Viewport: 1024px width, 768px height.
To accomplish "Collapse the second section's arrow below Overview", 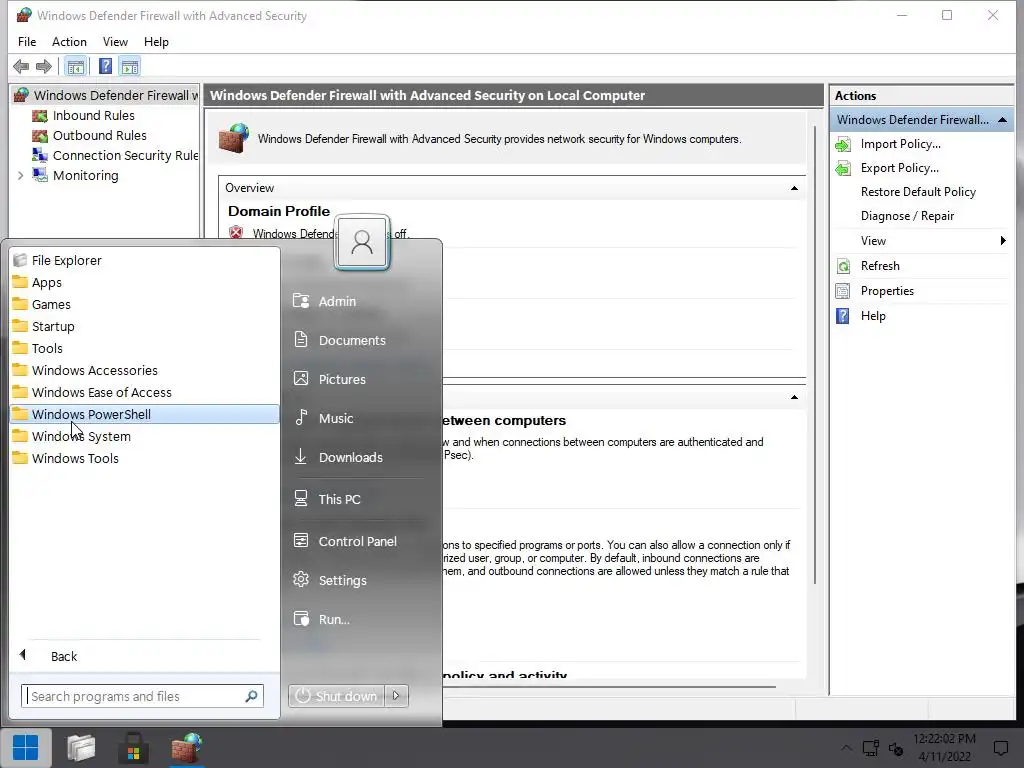I will (x=794, y=397).
